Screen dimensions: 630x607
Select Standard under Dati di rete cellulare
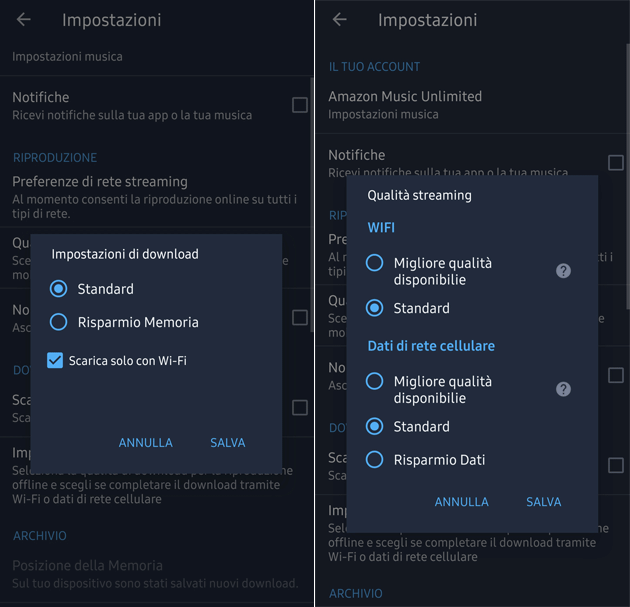(x=375, y=426)
